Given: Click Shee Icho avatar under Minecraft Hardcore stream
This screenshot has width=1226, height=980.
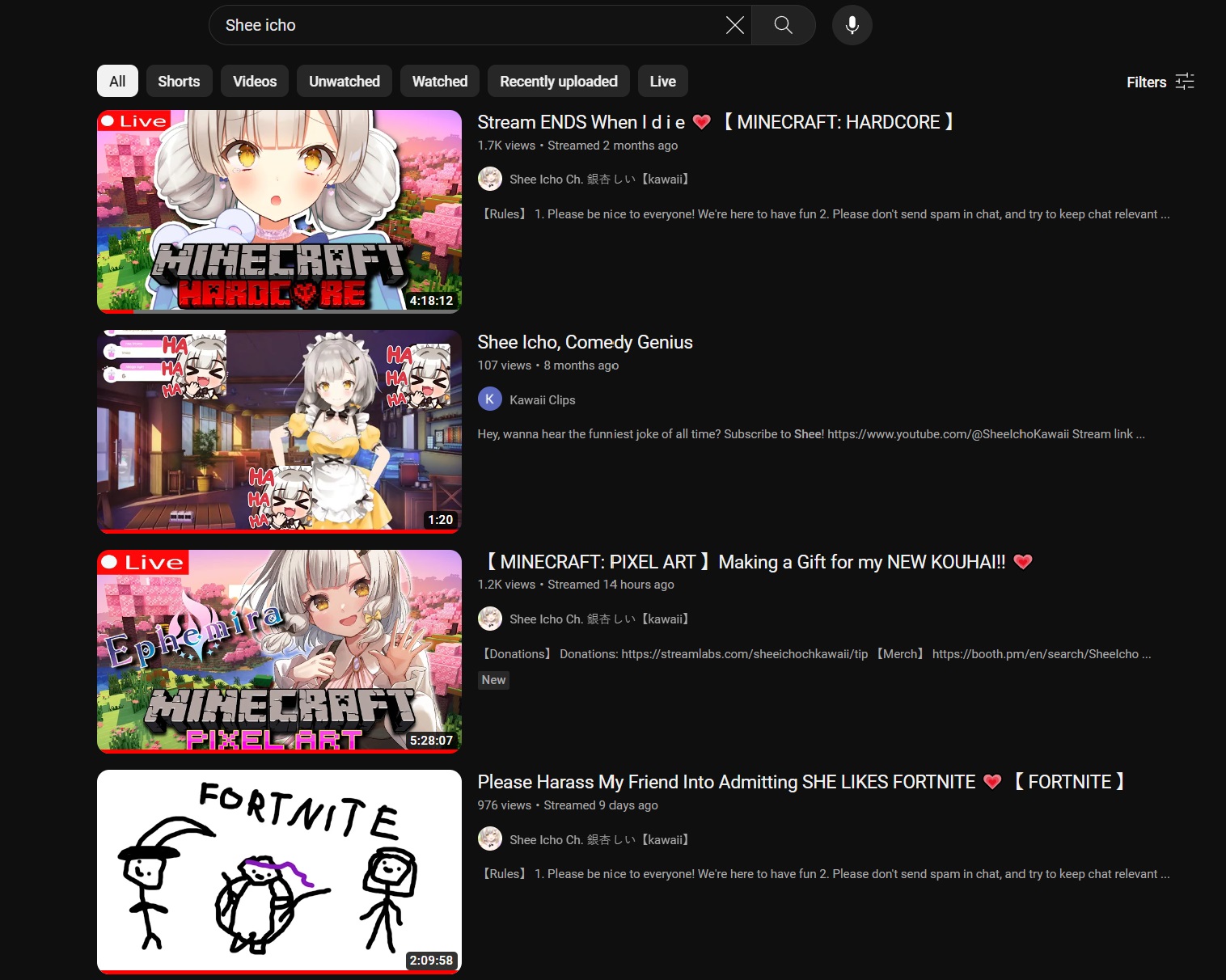Looking at the screenshot, I should click(x=489, y=179).
